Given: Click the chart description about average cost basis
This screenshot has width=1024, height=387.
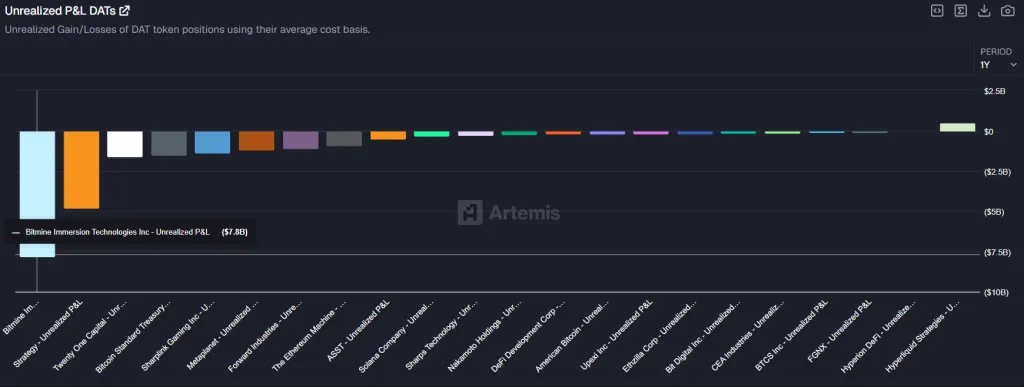Looking at the screenshot, I should click(187, 30).
